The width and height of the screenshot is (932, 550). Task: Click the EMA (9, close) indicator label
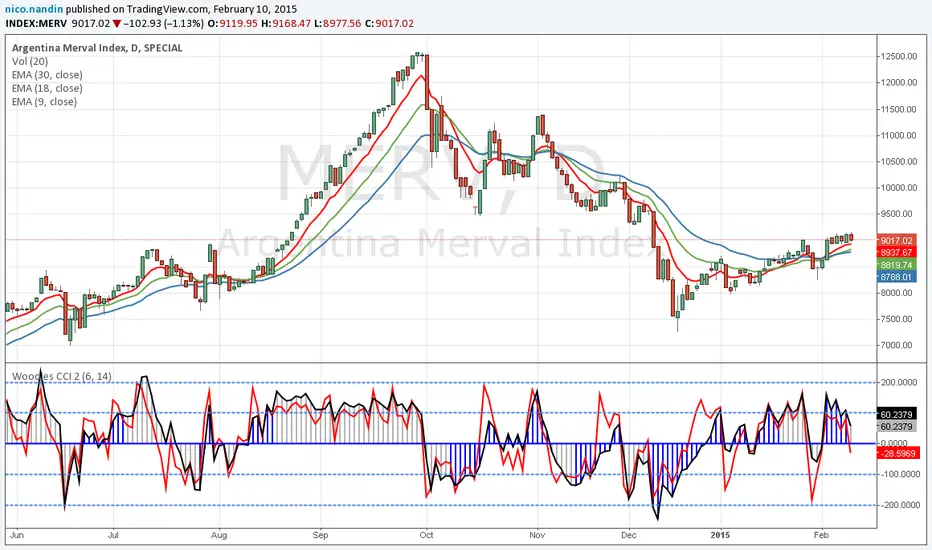coord(44,102)
